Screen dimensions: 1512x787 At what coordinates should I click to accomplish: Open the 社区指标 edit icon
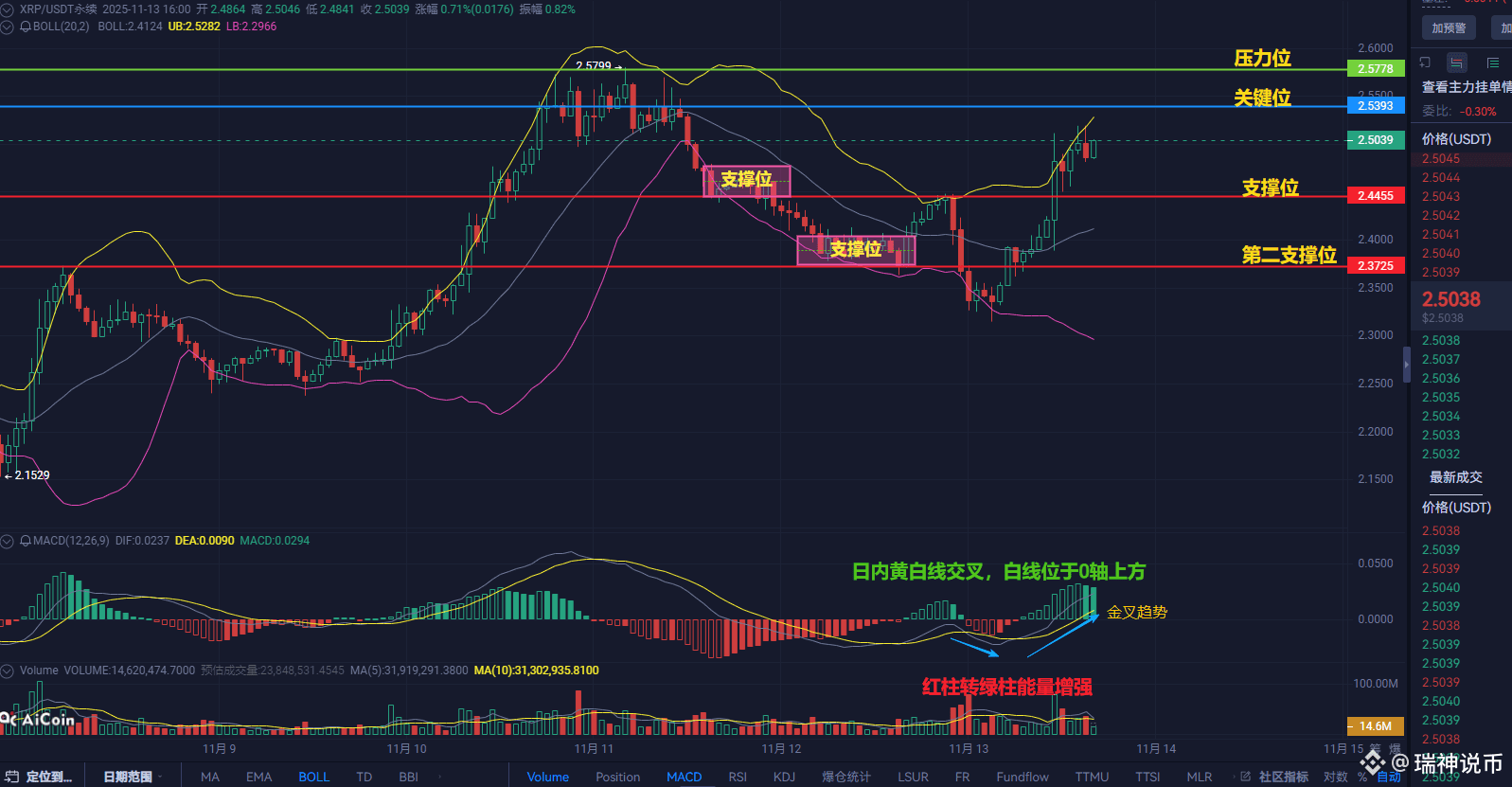pos(1246,777)
